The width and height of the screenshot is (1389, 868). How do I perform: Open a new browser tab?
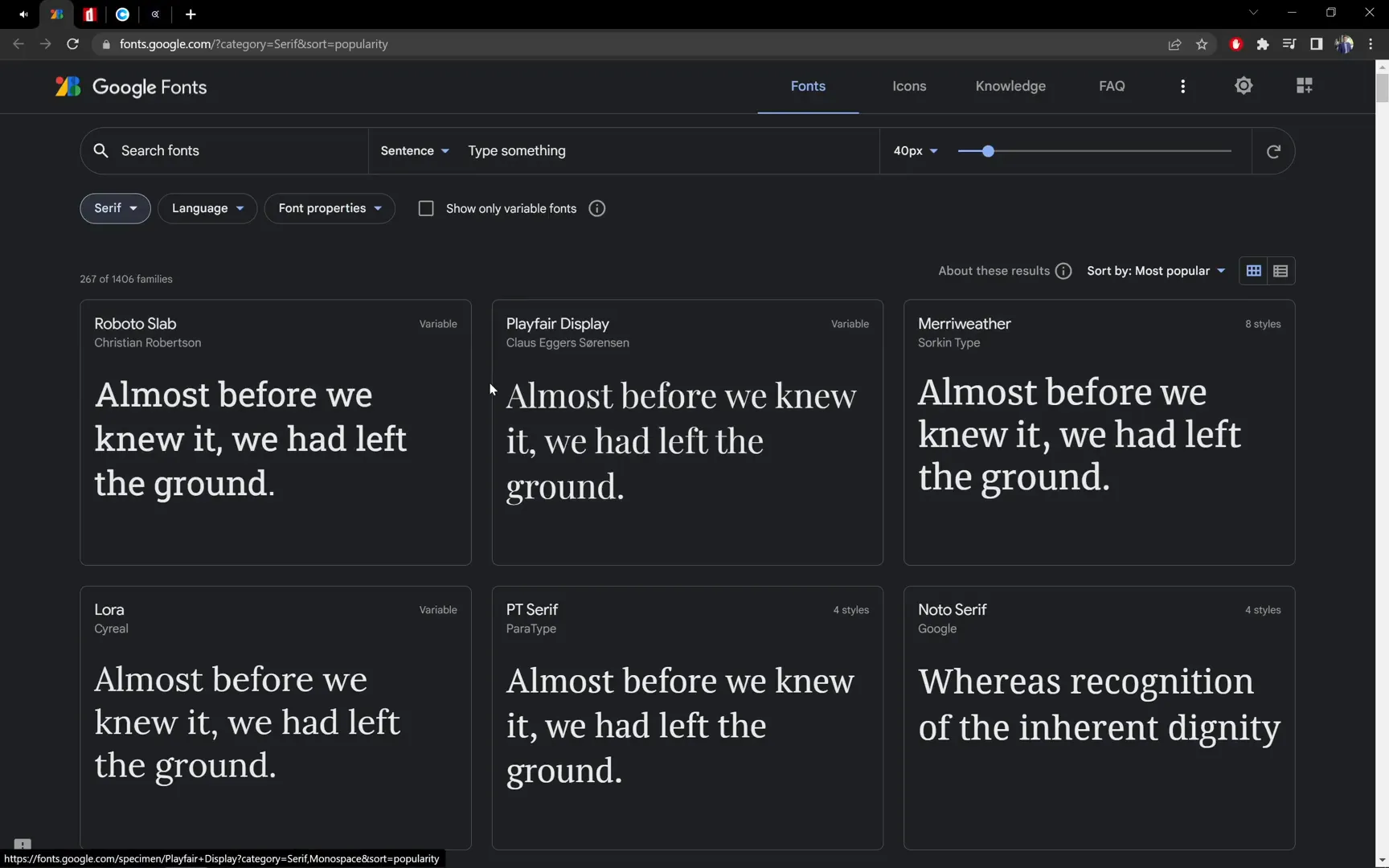click(x=191, y=14)
